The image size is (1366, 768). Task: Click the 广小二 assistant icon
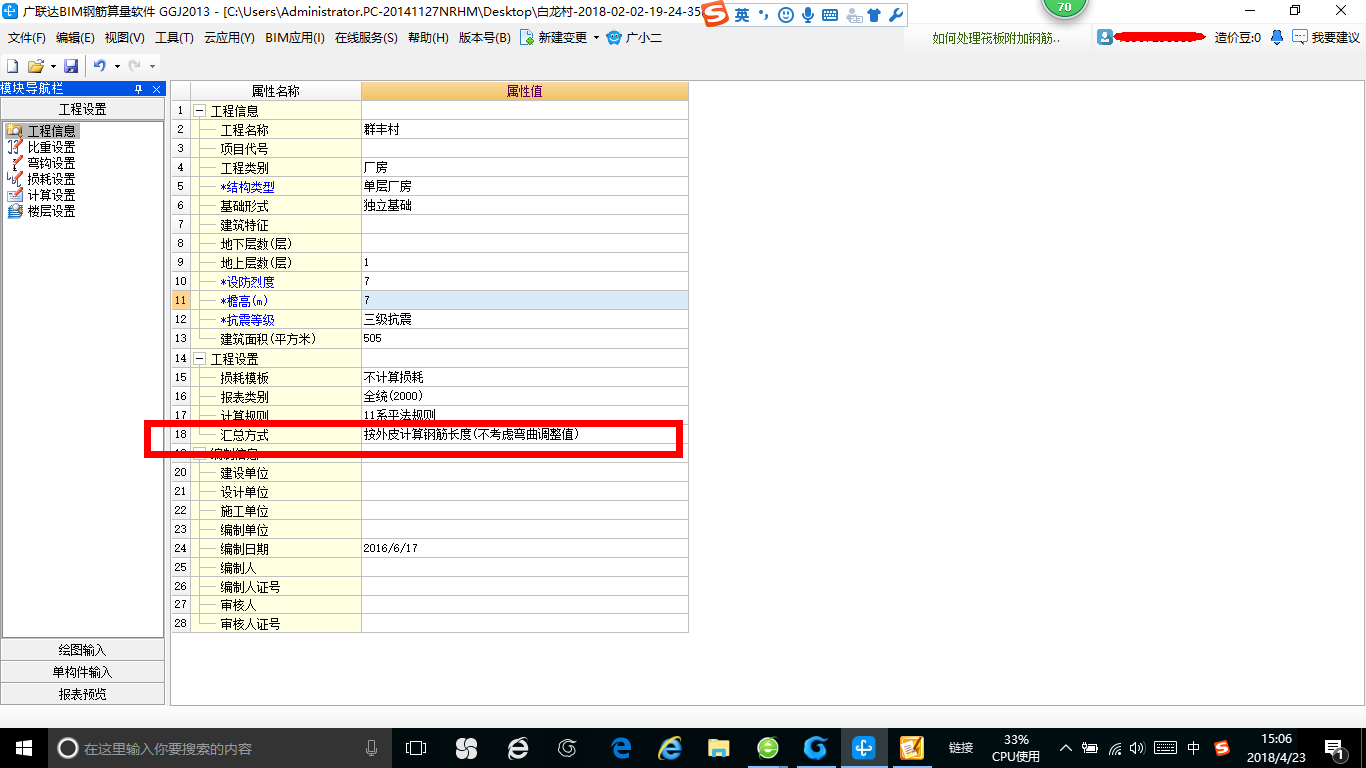pos(614,38)
